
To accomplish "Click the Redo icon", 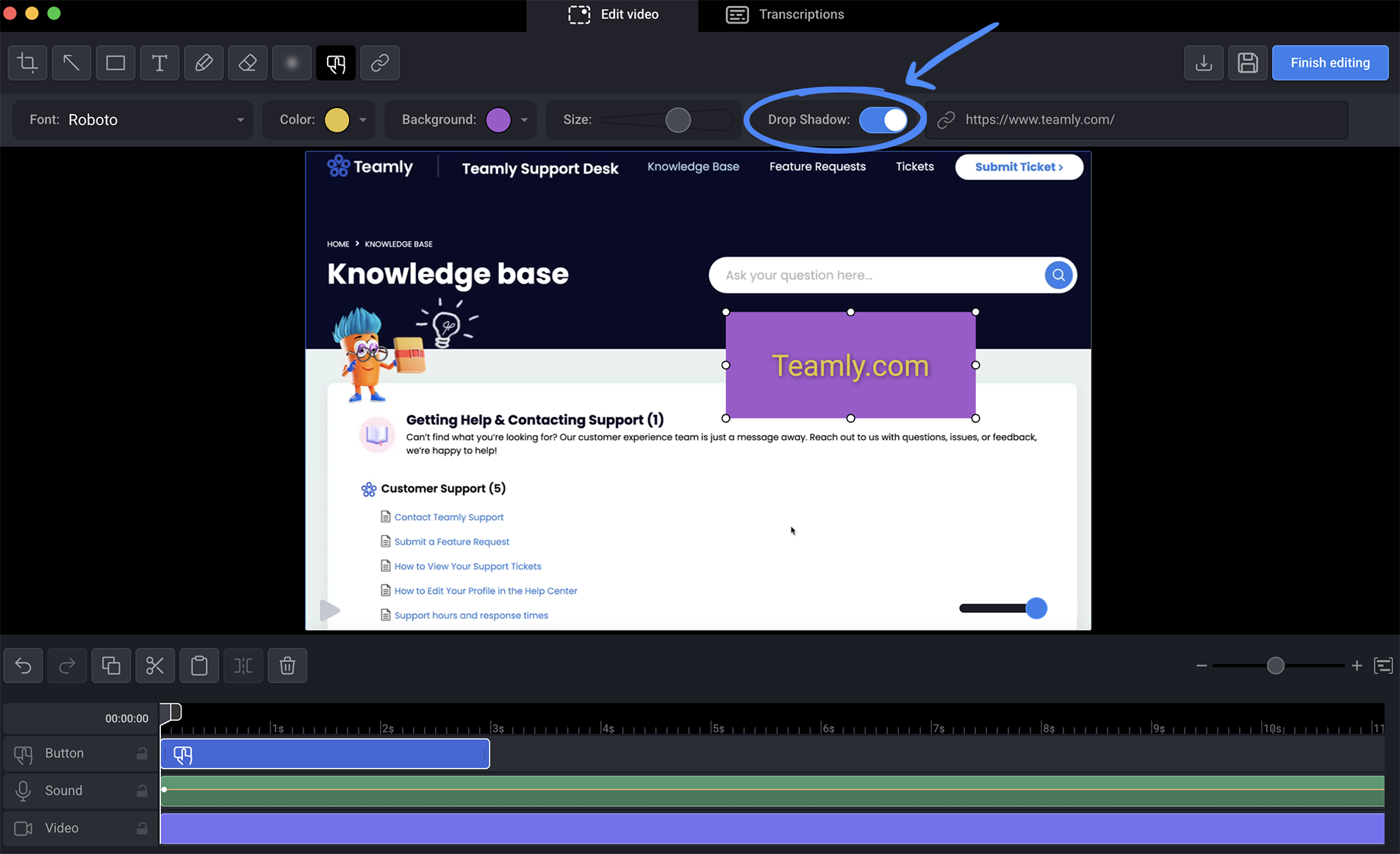I will [x=67, y=666].
